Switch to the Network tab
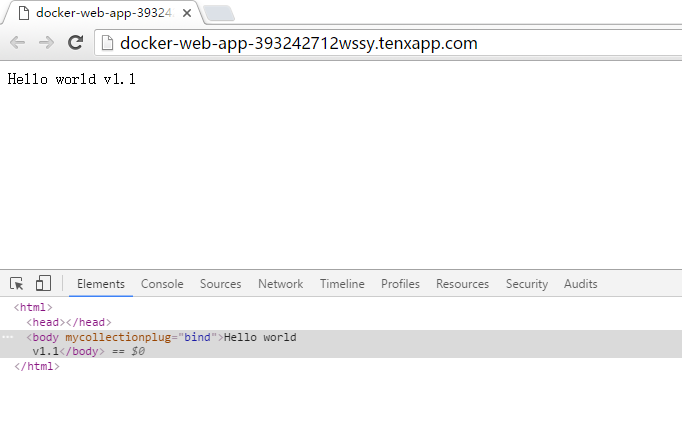Viewport: 682px width, 441px height. (x=280, y=284)
